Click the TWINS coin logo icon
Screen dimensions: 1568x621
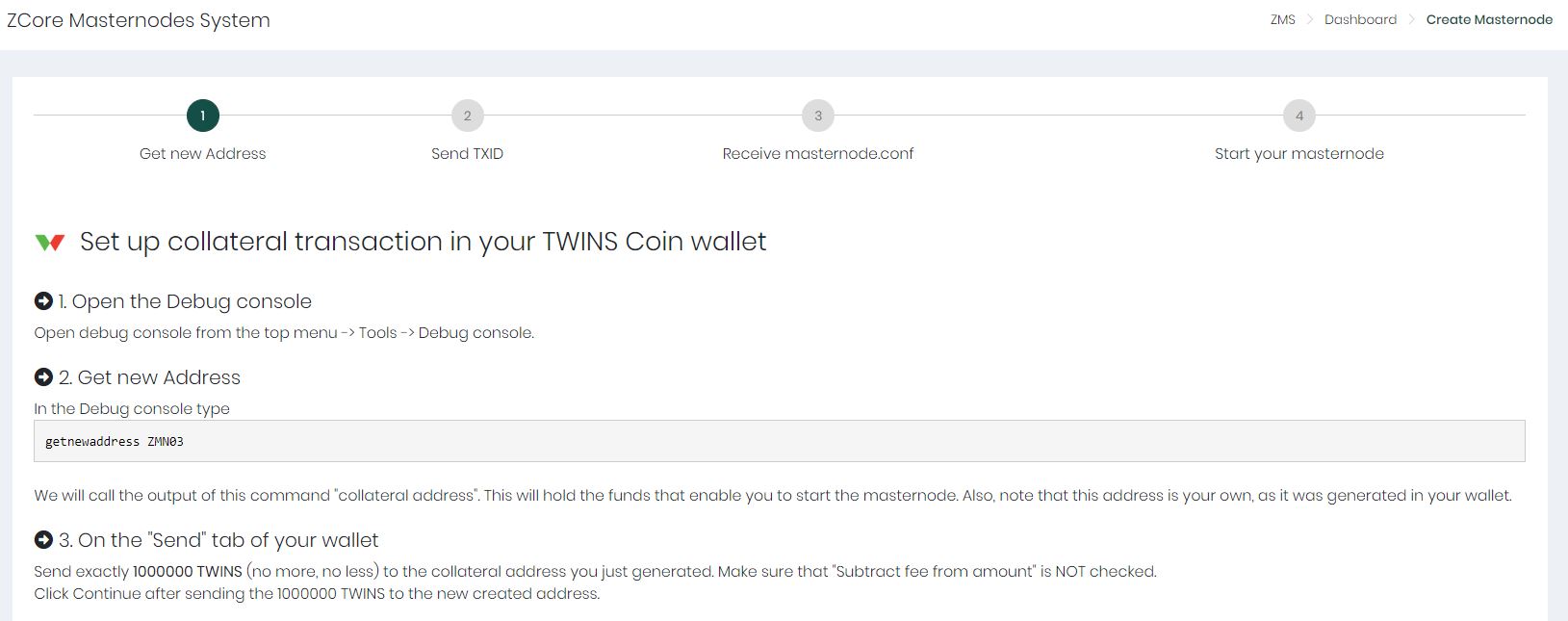coord(49,243)
